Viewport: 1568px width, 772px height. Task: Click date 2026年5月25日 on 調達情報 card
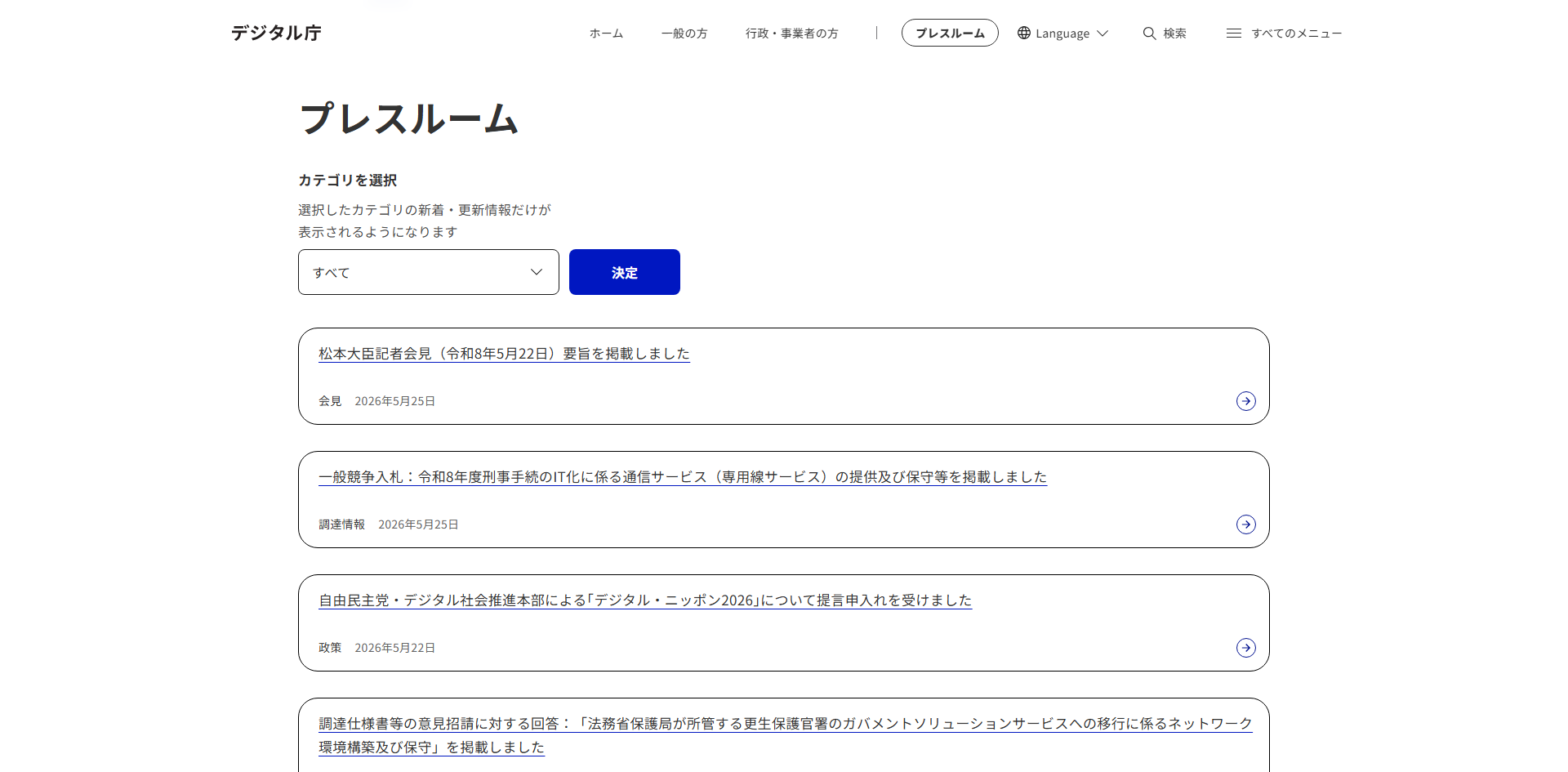pos(418,524)
